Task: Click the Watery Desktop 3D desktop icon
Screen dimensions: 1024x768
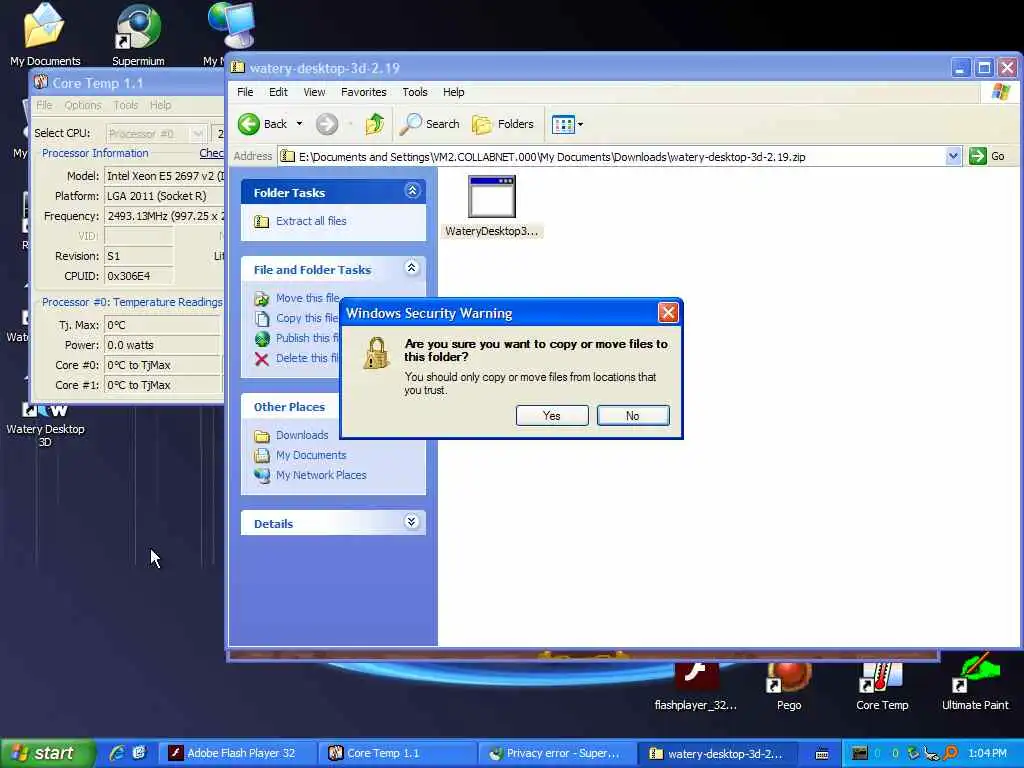Action: tap(45, 424)
